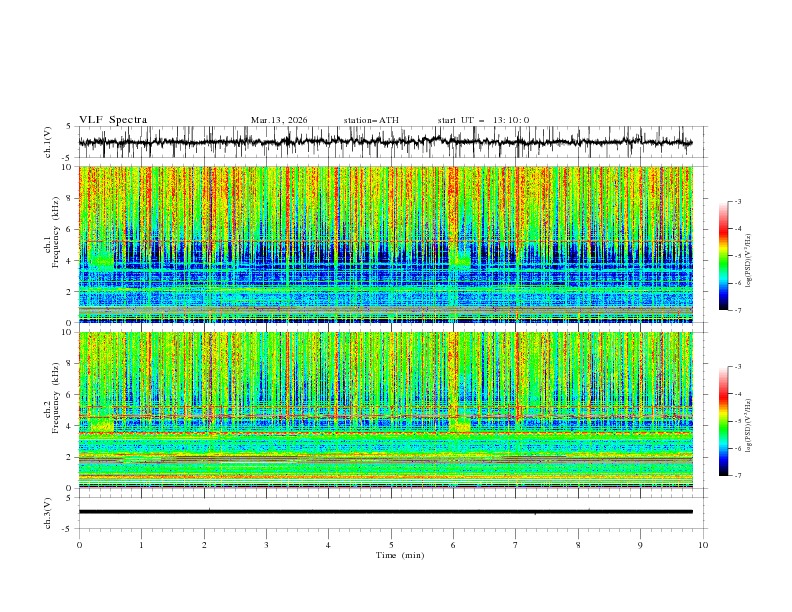Click the 'VLF Spectra' title text
This screenshot has width=792, height=612.
tap(113, 120)
